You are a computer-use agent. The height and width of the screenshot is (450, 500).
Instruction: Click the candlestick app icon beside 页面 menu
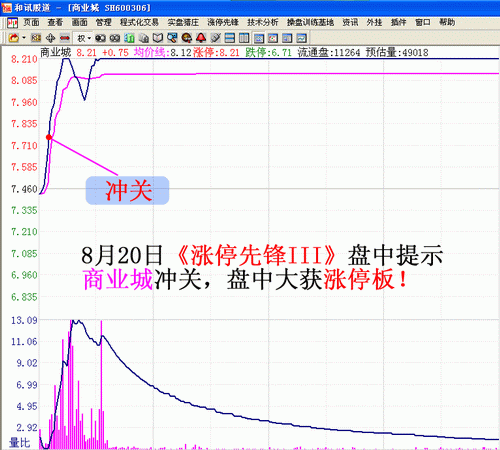[13, 23]
